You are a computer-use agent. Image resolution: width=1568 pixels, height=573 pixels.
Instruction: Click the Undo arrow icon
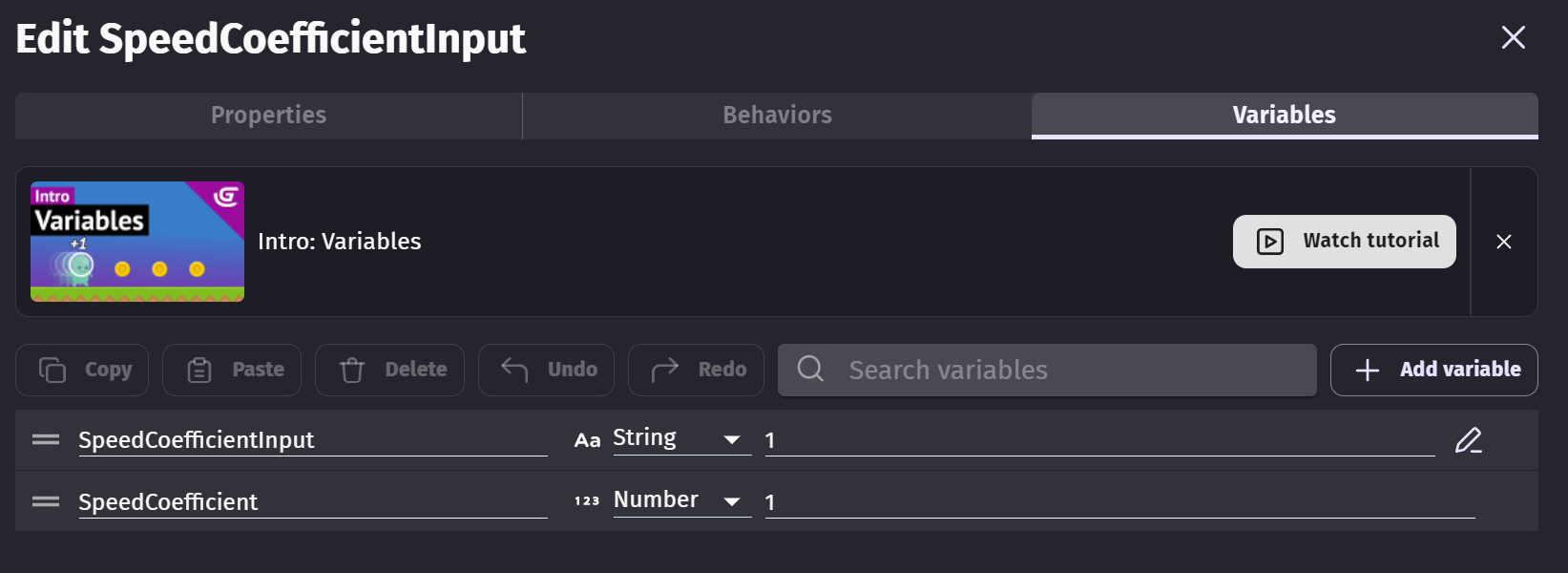[x=514, y=370]
